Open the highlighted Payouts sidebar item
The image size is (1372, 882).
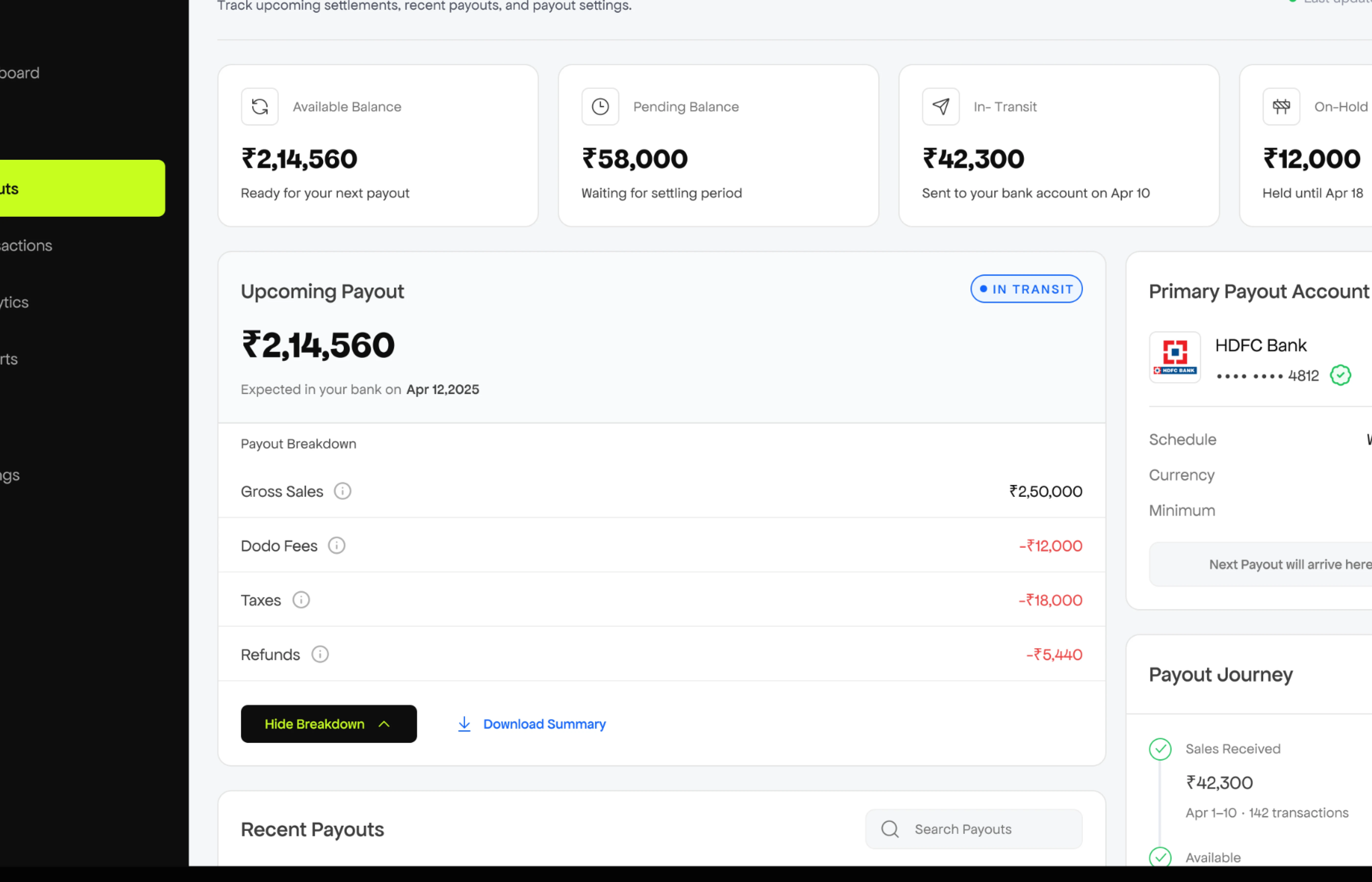[80, 188]
